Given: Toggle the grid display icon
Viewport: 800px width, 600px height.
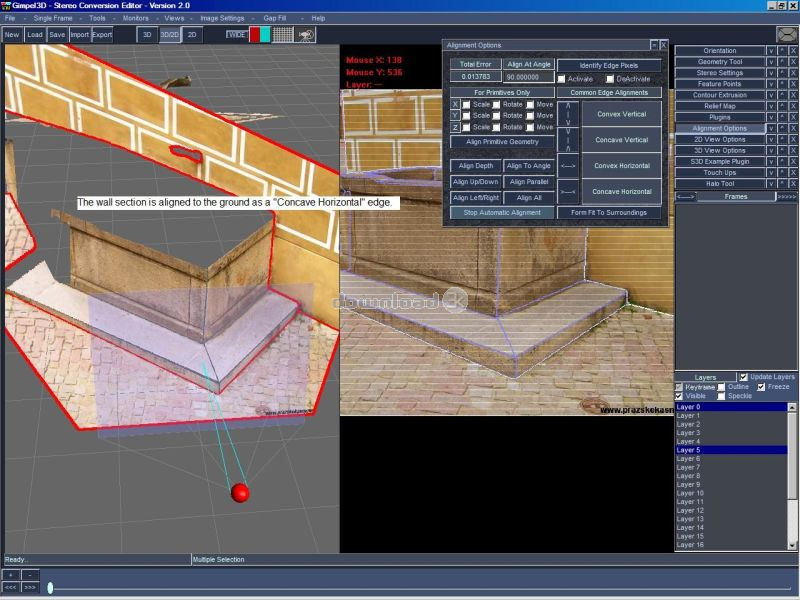Looking at the screenshot, I should (284, 34).
